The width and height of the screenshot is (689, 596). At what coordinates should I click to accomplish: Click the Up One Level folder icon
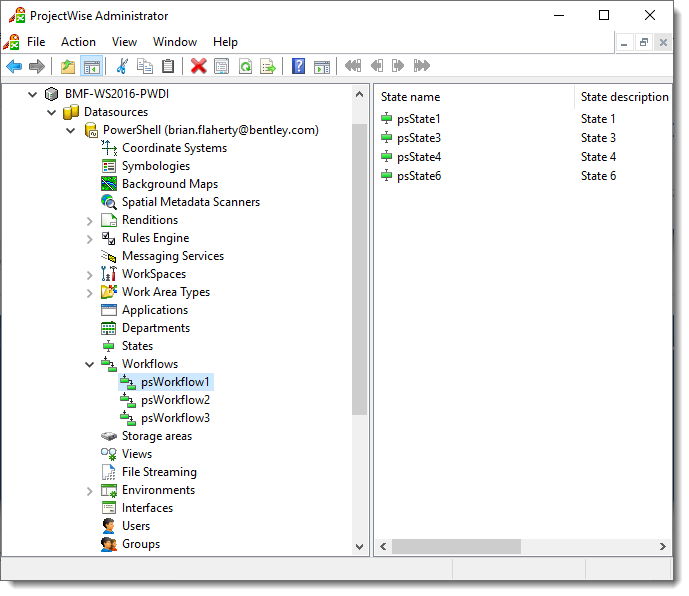coord(68,67)
